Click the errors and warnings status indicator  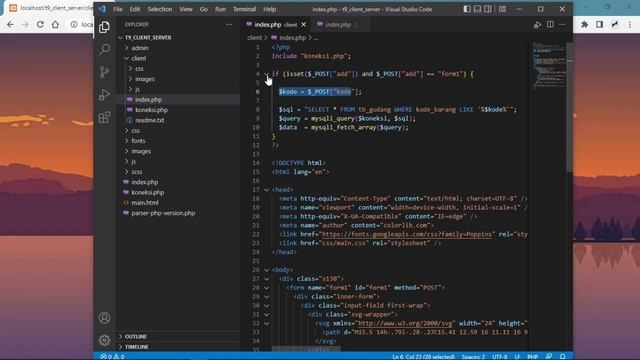112,356
